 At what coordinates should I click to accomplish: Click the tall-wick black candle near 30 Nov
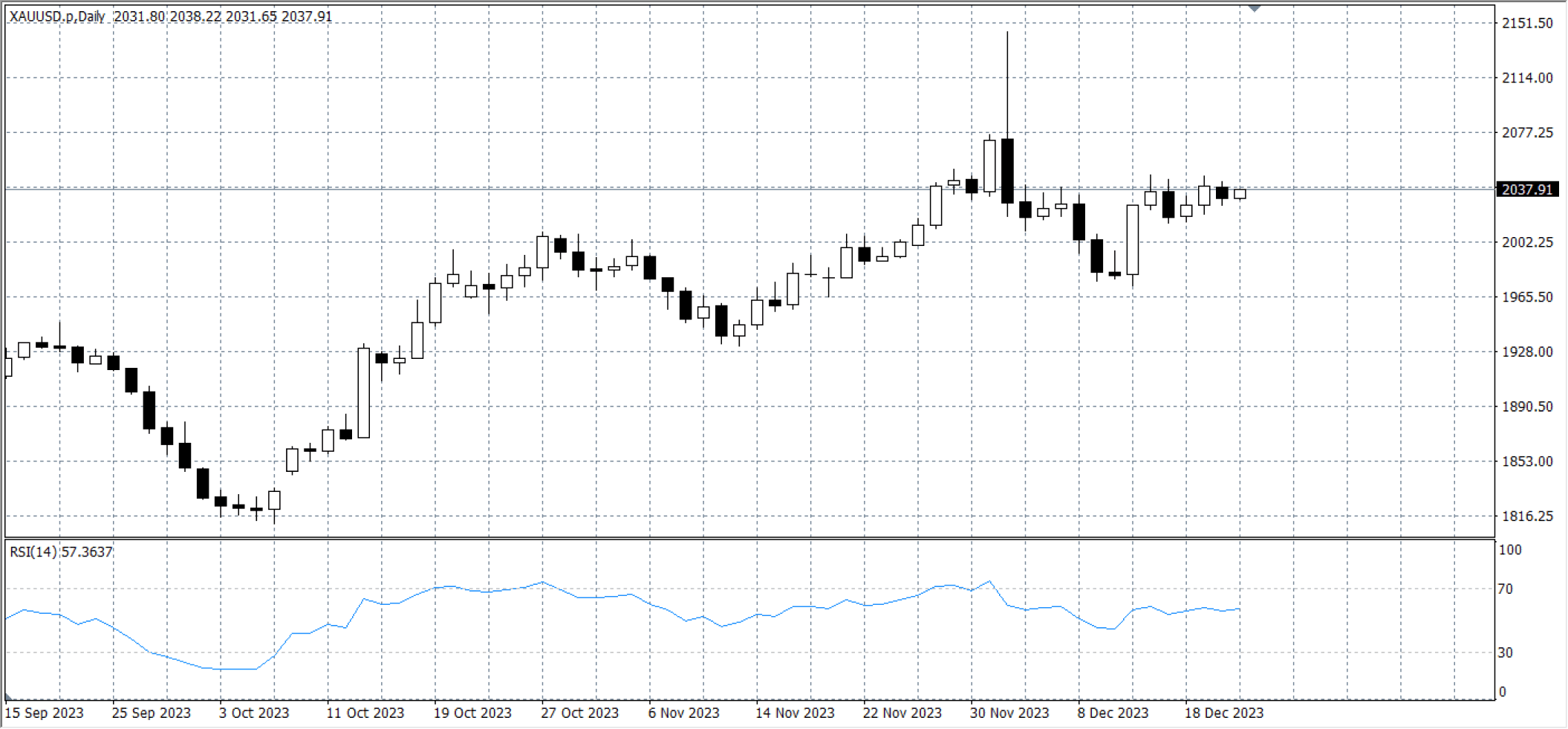1007,170
